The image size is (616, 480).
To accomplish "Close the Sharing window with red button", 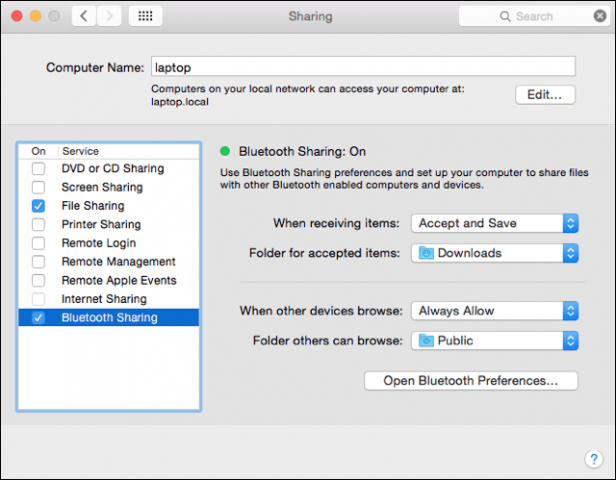I will tap(17, 16).
